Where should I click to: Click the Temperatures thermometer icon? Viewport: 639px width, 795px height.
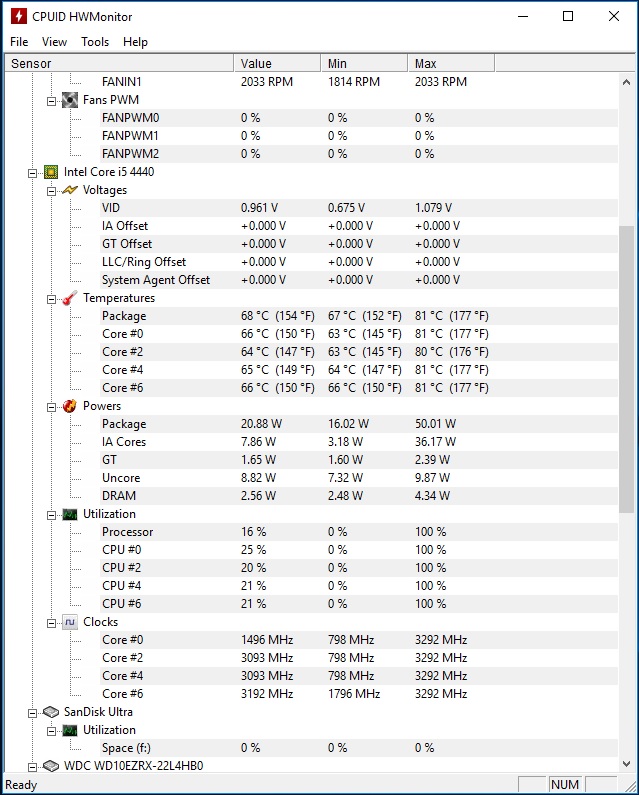click(70, 298)
